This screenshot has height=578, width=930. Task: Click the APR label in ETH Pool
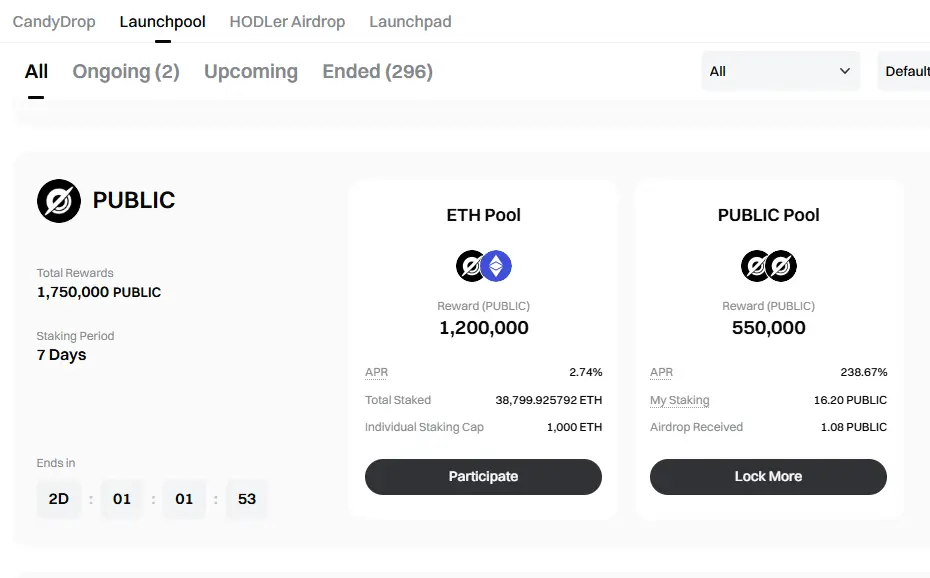click(x=377, y=372)
